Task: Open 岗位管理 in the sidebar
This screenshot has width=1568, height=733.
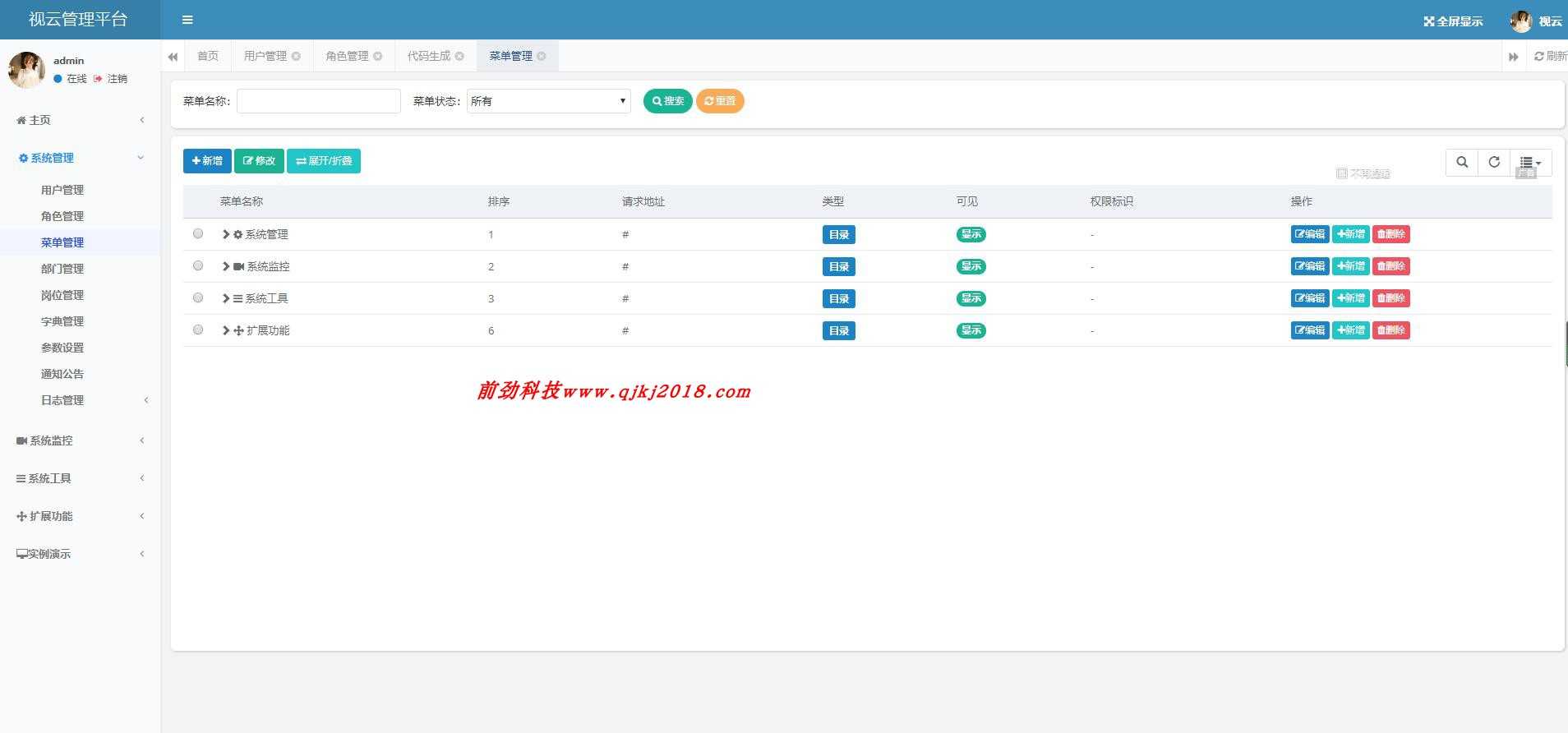Action: click(x=62, y=295)
